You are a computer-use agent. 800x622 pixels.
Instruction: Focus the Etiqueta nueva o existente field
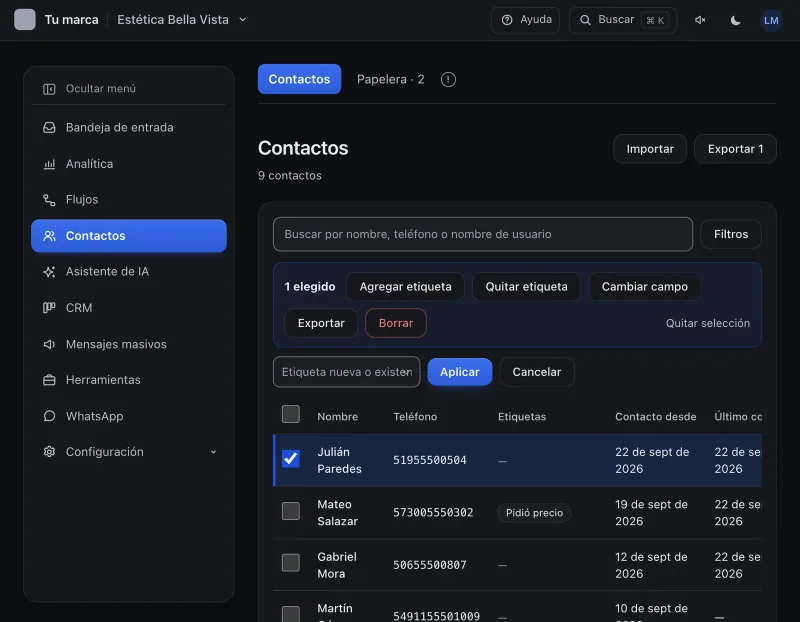pyautogui.click(x=346, y=372)
